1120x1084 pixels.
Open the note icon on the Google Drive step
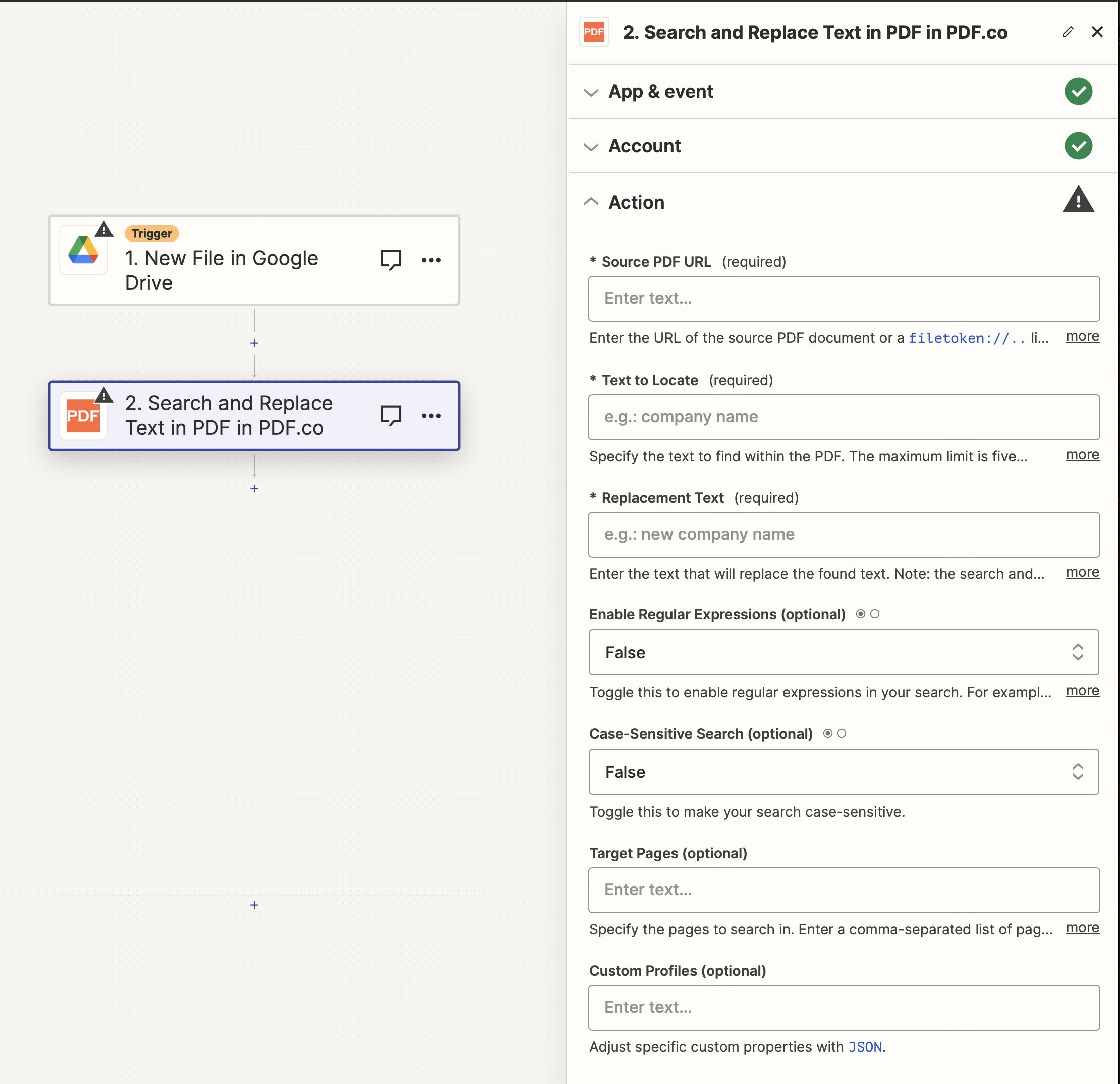390,259
